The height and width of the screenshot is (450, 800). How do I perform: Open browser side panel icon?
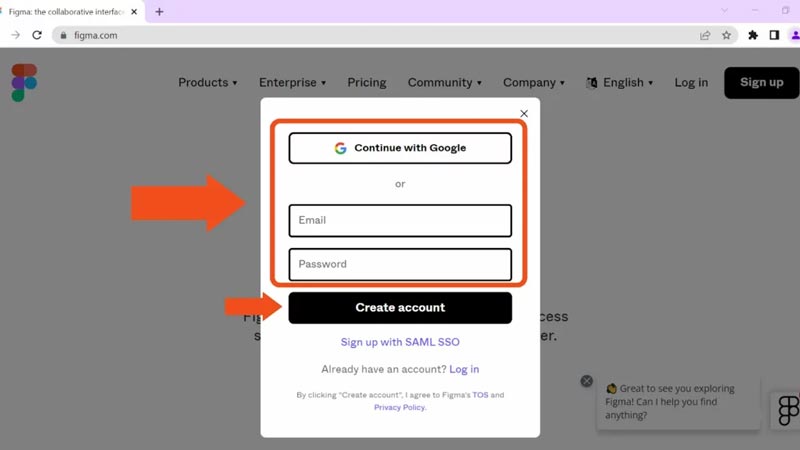tap(774, 35)
